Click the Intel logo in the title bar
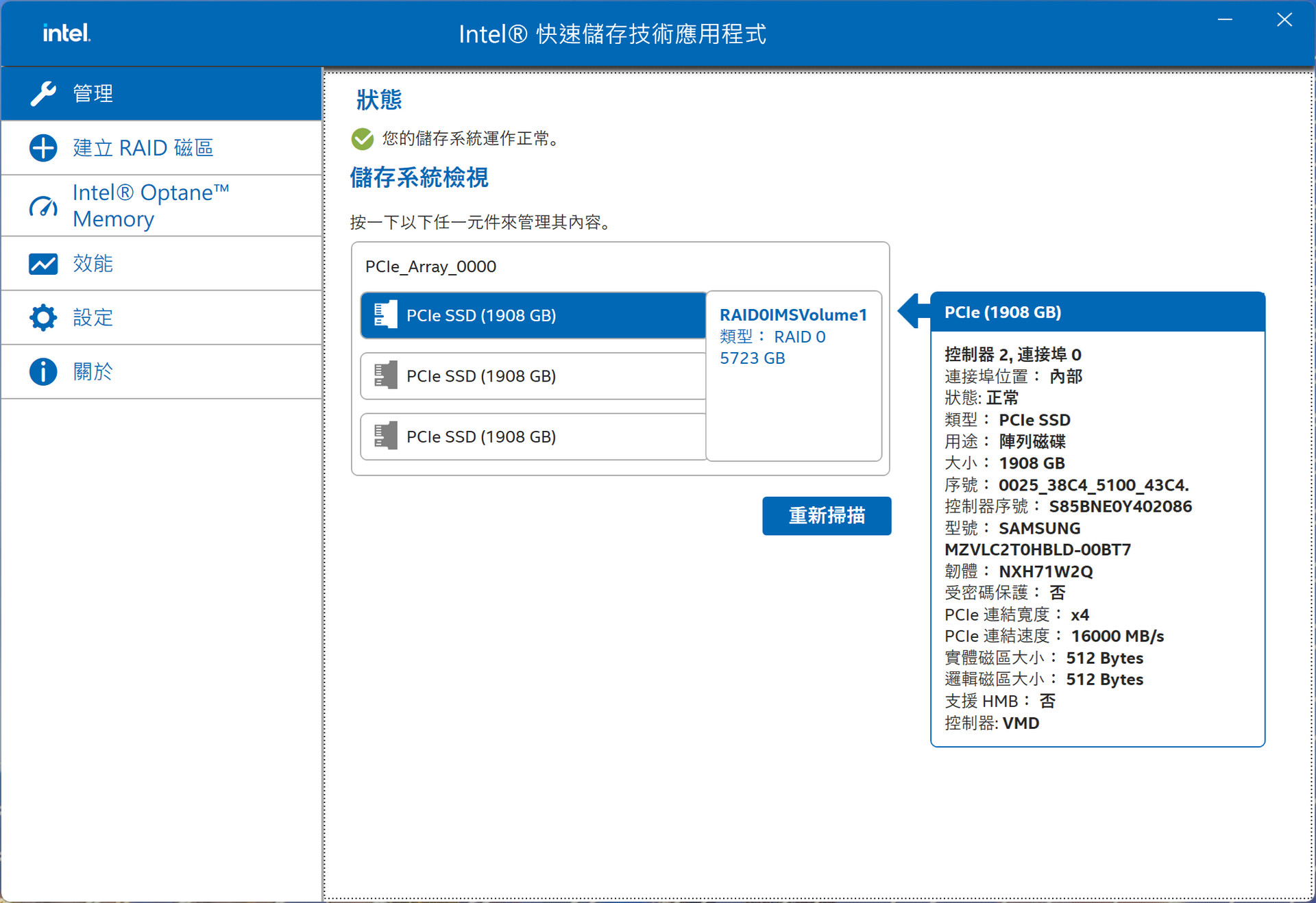 (66, 33)
